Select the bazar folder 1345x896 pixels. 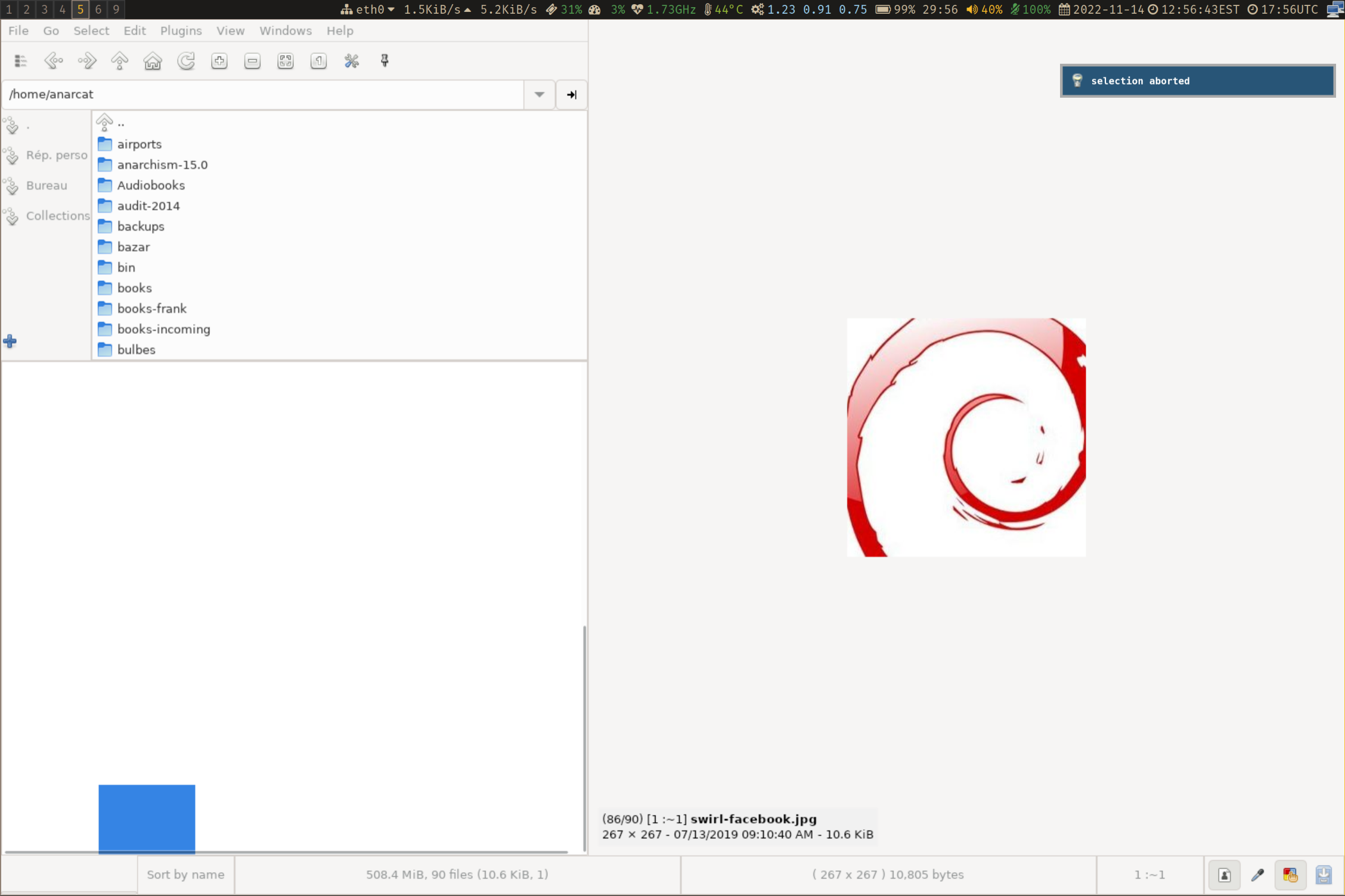(340, 247)
